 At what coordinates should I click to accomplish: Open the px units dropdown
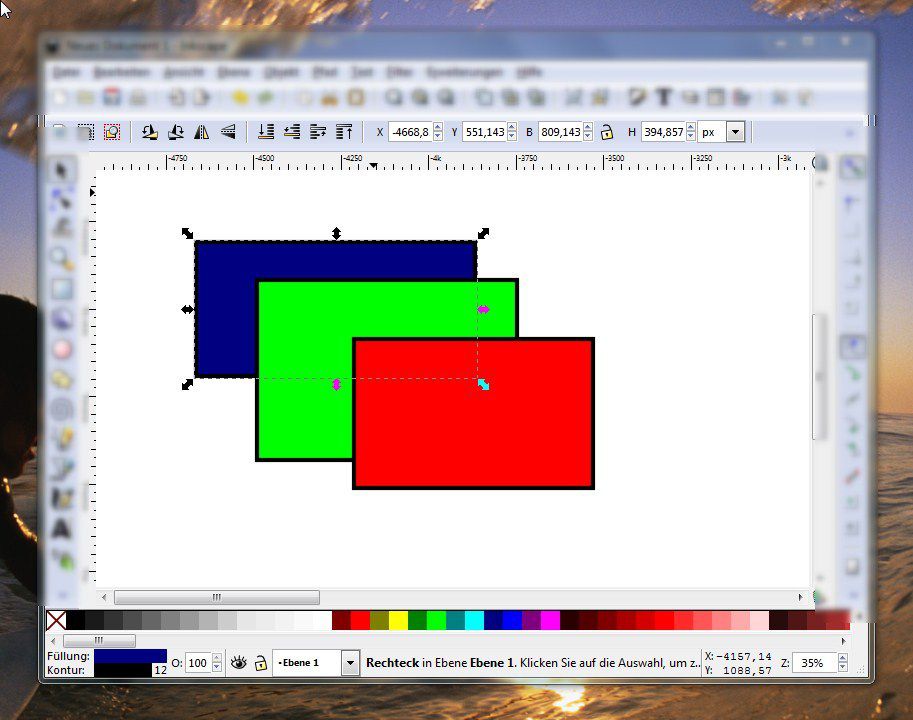tap(735, 132)
